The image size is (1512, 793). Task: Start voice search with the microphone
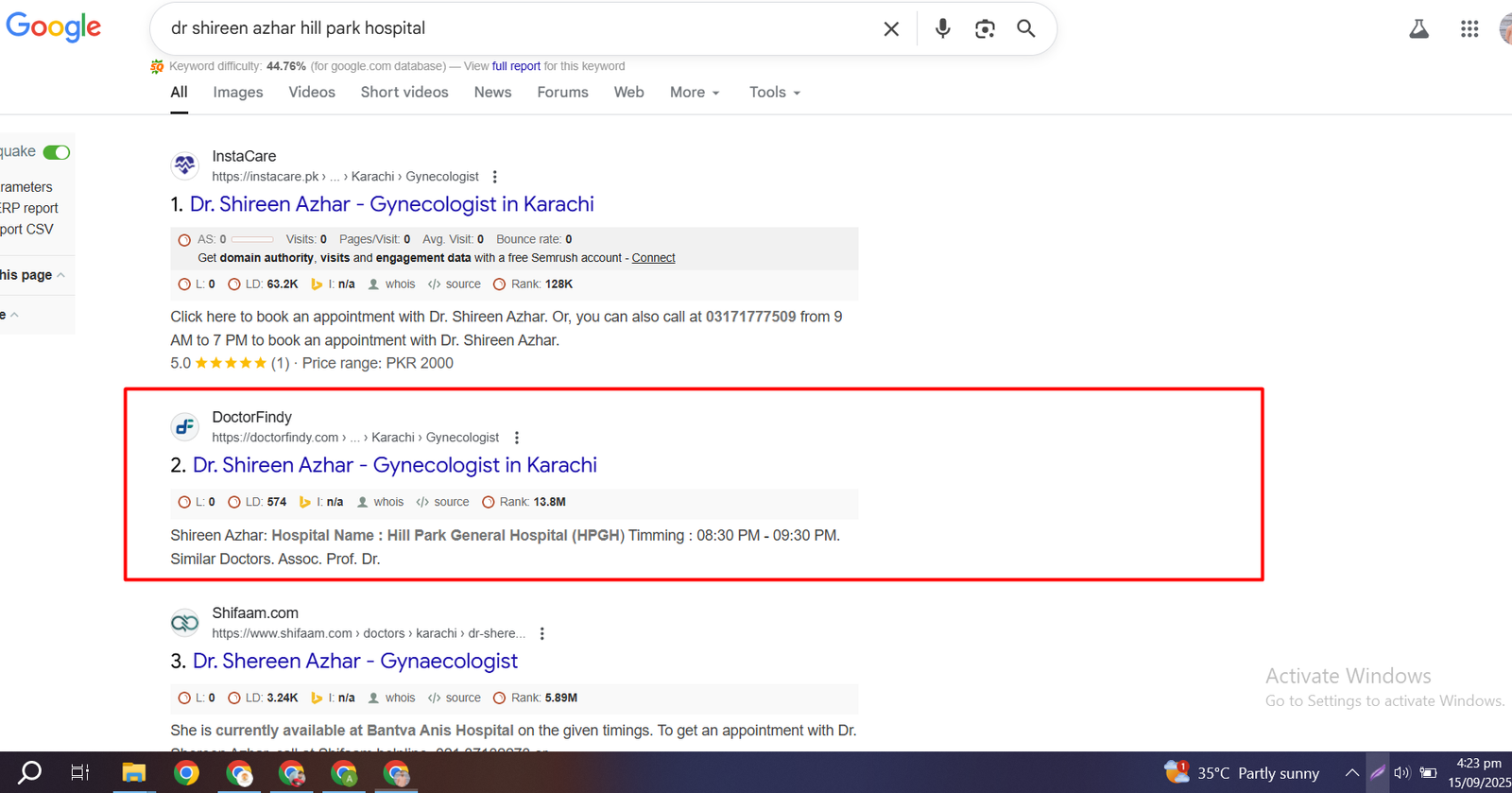pos(942,29)
